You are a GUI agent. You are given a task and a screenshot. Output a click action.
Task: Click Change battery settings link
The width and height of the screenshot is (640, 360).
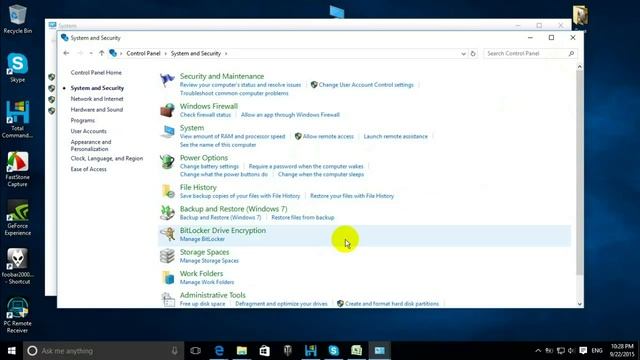(209, 166)
